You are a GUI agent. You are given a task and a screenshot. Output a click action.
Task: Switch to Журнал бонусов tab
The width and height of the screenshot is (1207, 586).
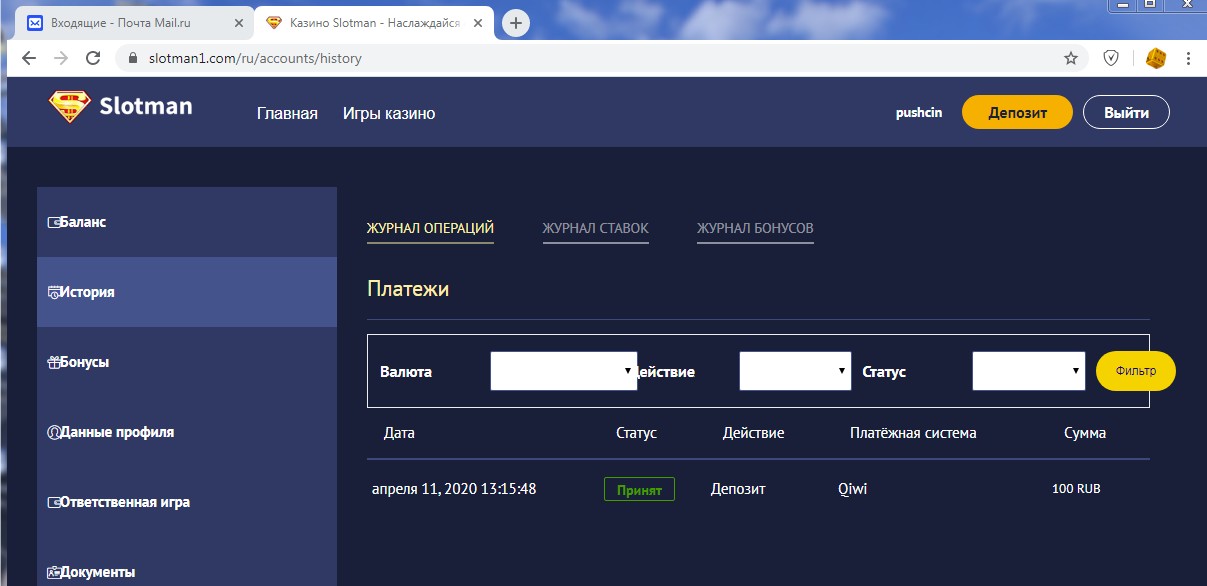pos(755,228)
